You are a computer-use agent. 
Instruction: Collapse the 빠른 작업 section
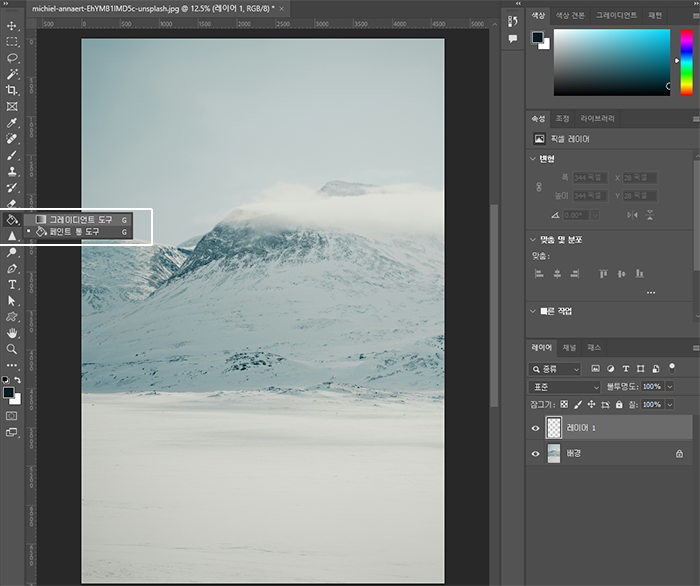pos(533,311)
